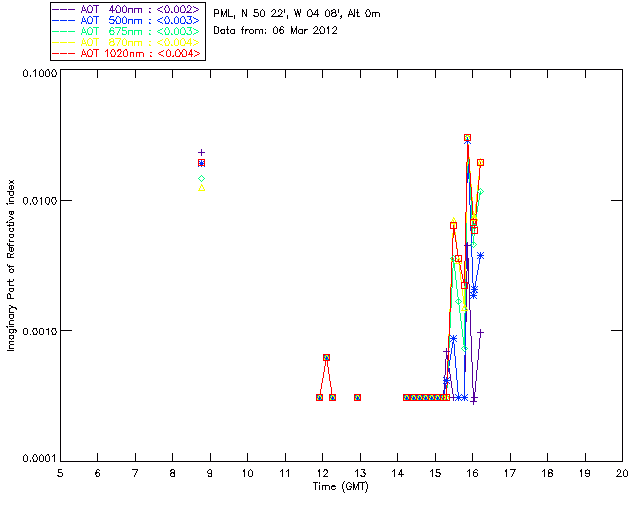Click the 'AOT 675nm : <0.003>' legend entry

[125, 31]
